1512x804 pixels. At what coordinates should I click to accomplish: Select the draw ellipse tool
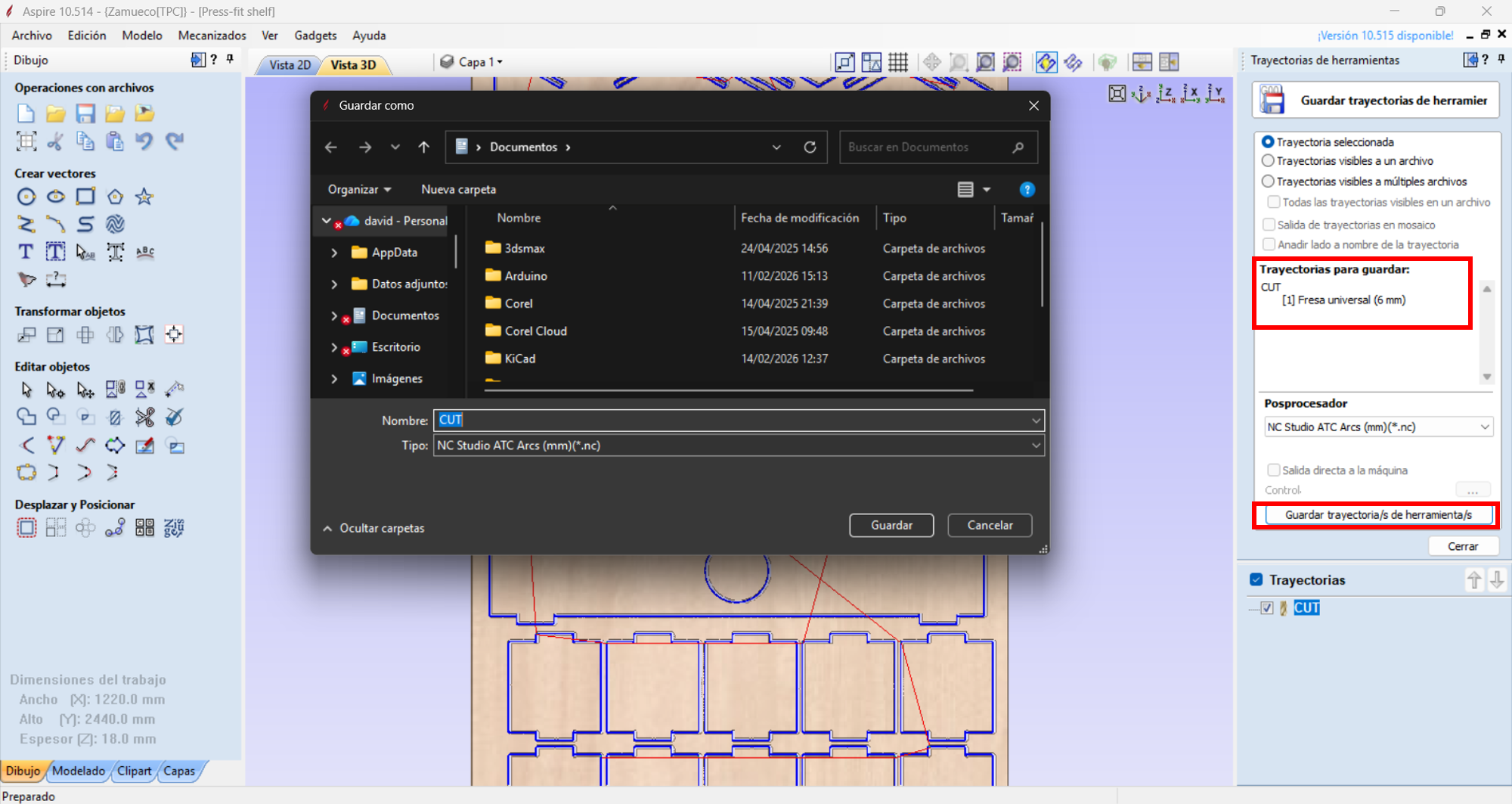coord(55,197)
